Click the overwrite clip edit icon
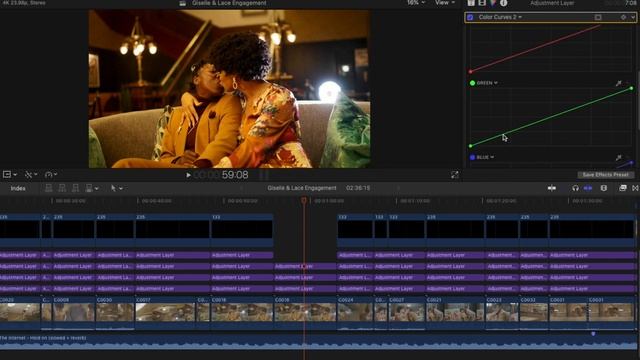Image resolution: width=640 pixels, height=360 pixels. tap(89, 188)
